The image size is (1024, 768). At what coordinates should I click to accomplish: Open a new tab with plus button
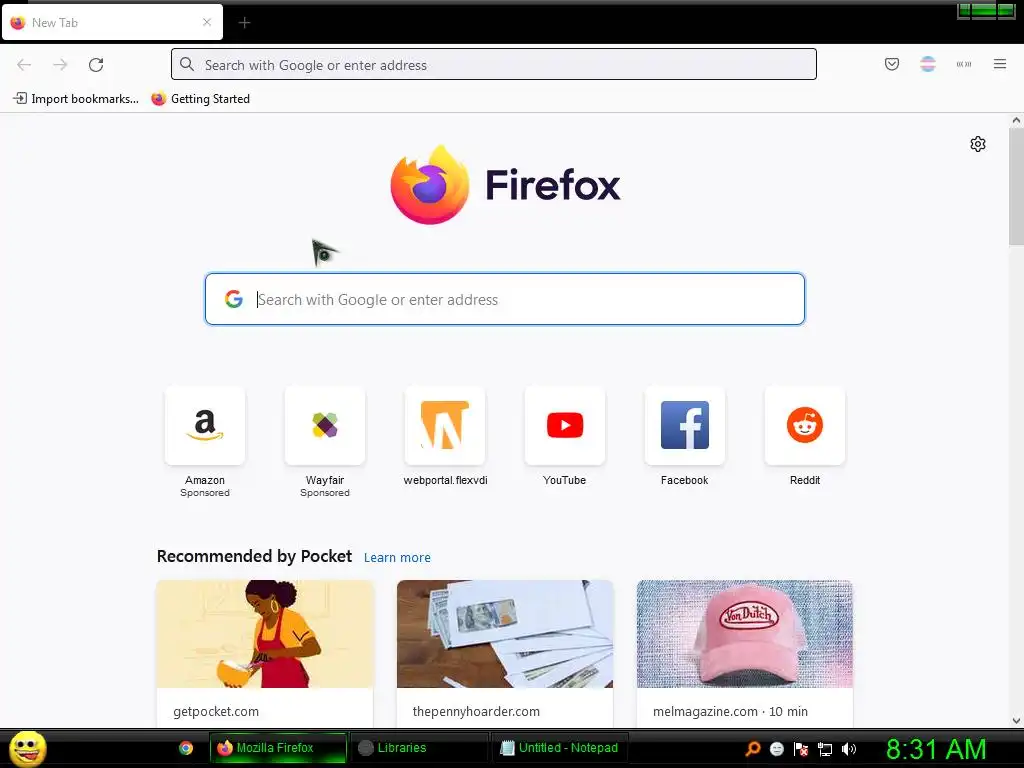click(x=244, y=23)
